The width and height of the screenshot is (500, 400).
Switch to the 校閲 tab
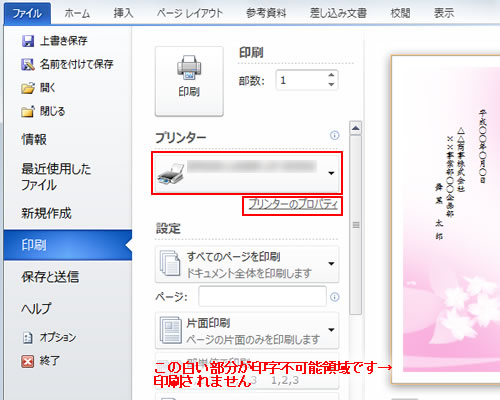tap(400, 13)
